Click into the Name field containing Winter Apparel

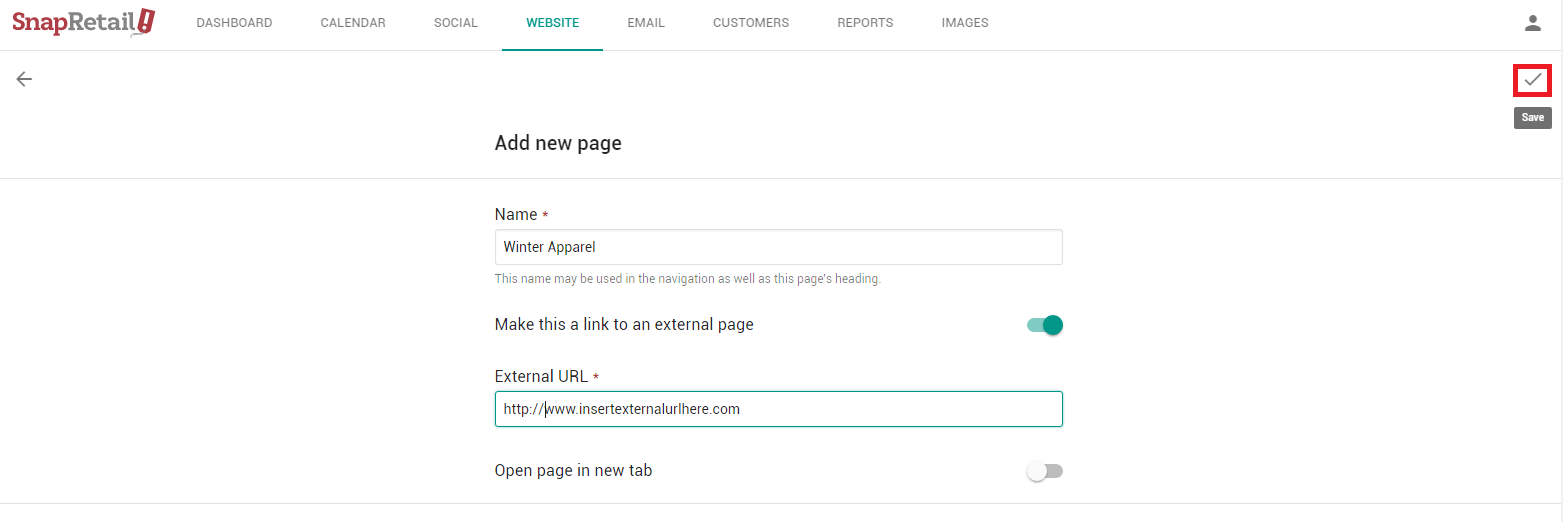[x=778, y=247]
